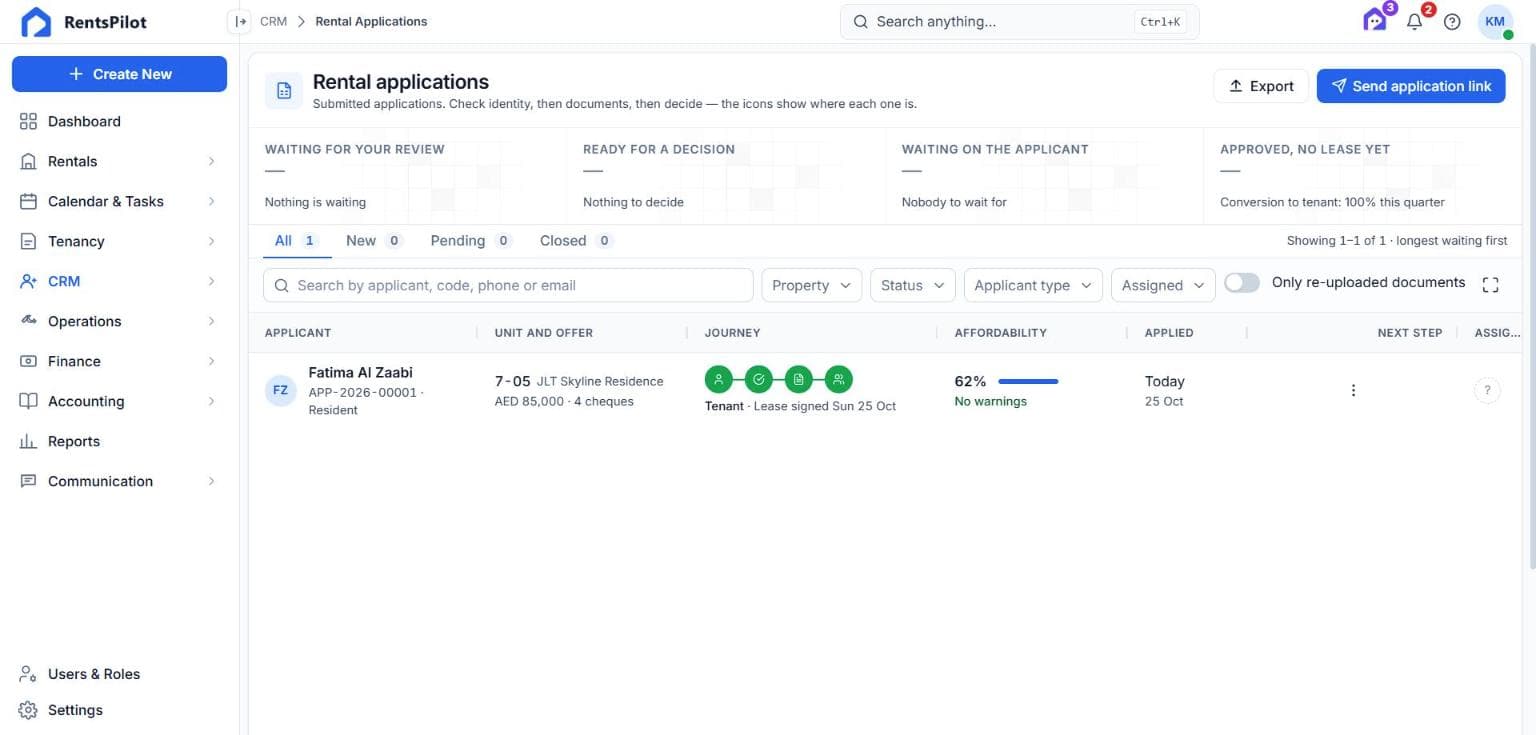Collapse sidebar using the panel toggle icon
1536x735 pixels.
[240, 21]
